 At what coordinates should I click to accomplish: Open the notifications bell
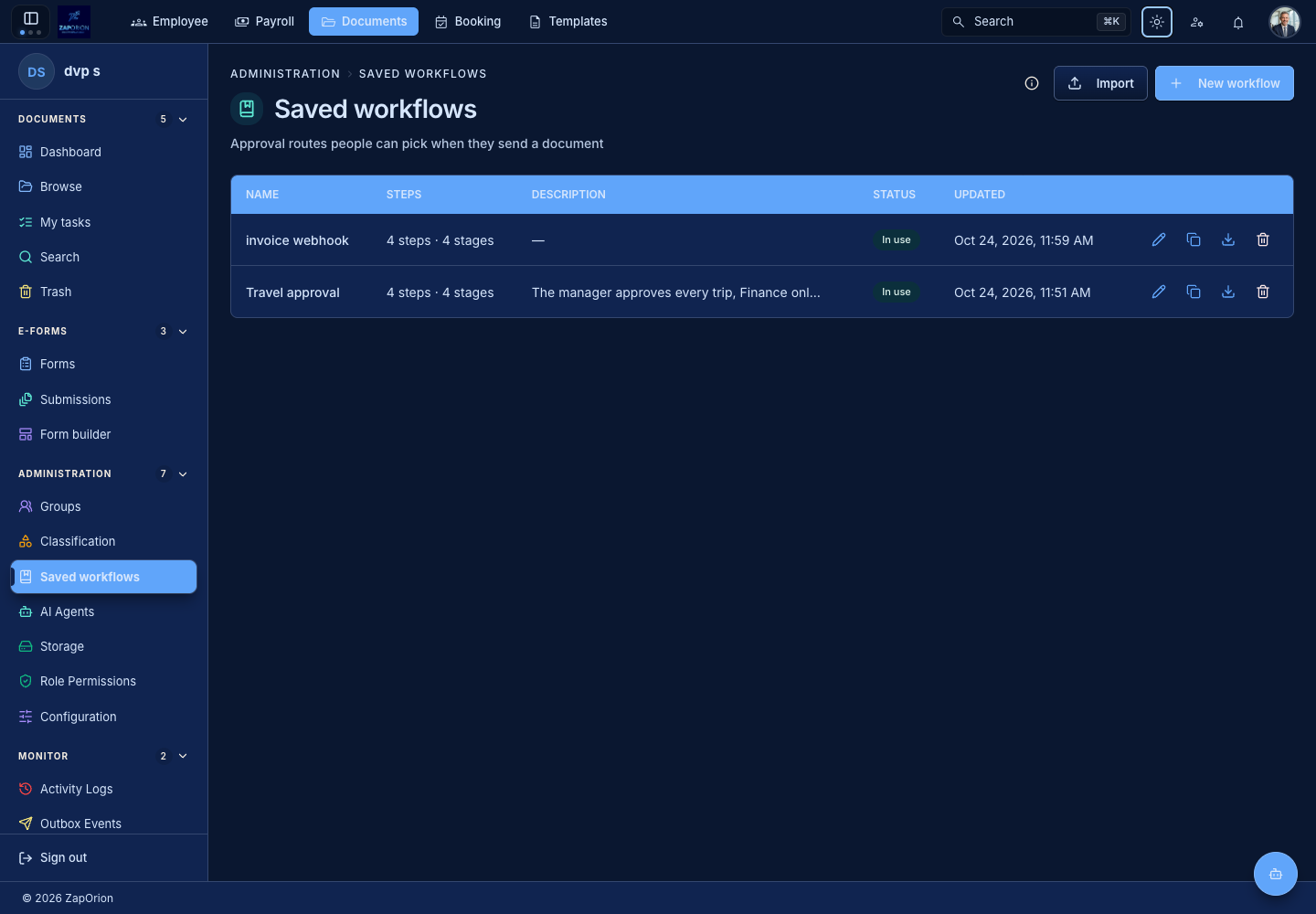(1238, 22)
